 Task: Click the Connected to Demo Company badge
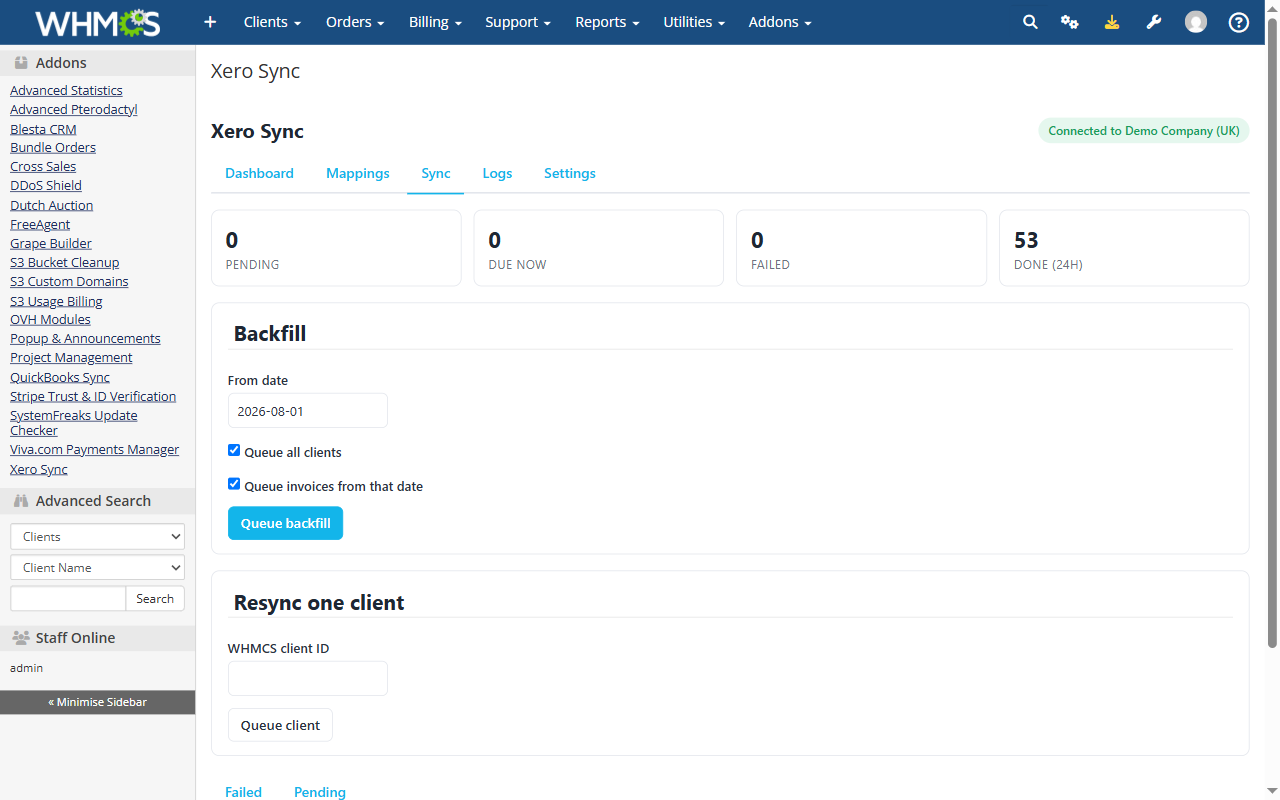tap(1144, 131)
